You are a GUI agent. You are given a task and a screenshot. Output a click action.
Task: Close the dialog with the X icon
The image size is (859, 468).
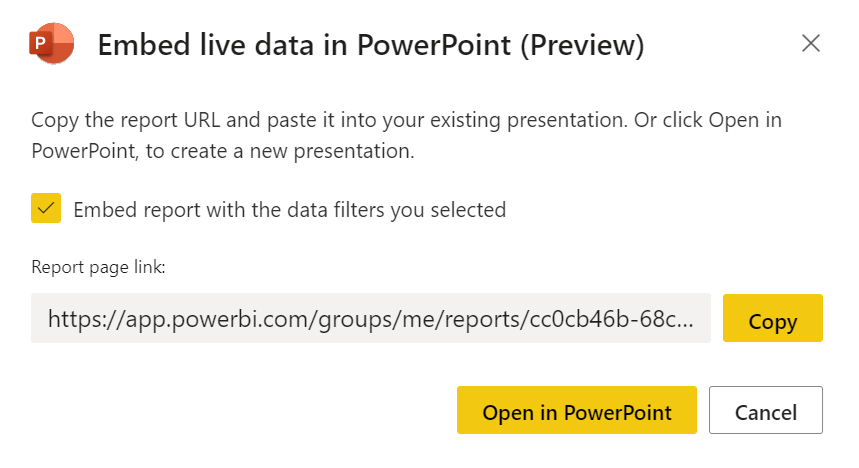(x=810, y=43)
